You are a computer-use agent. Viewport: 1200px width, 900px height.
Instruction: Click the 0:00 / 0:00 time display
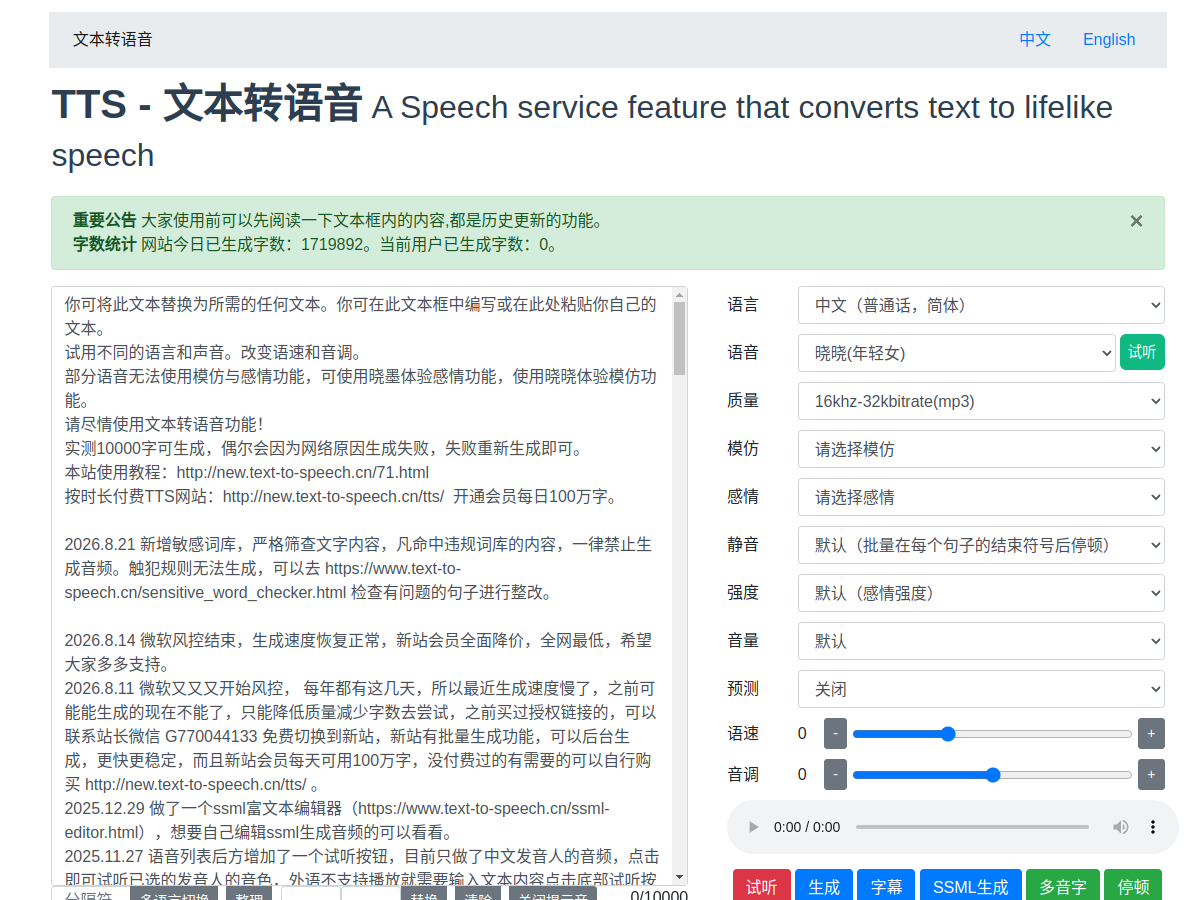[807, 827]
